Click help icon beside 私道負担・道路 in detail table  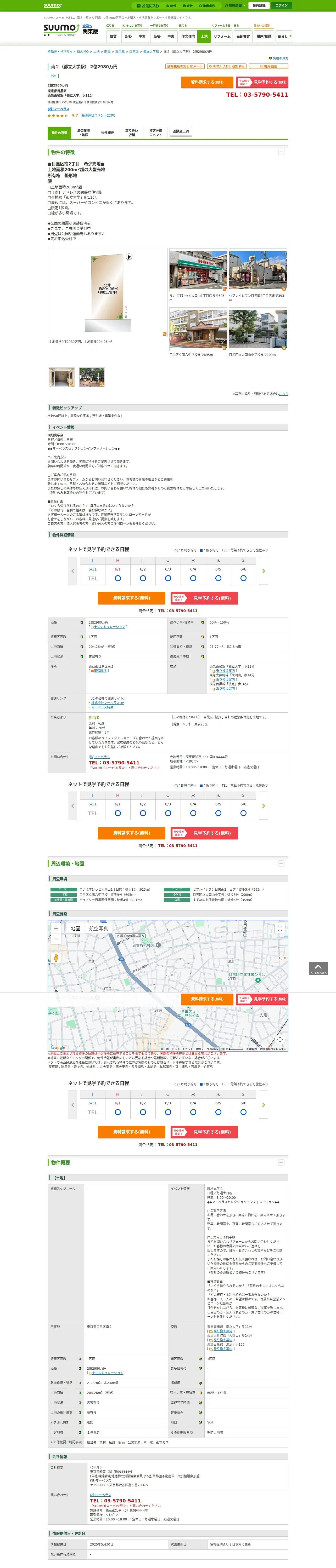tap(203, 647)
